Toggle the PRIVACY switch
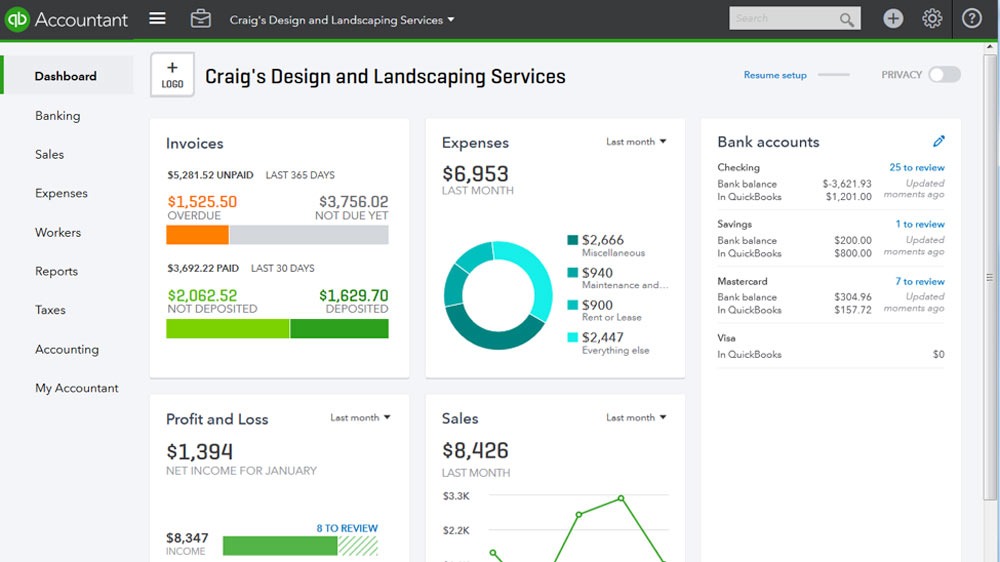This screenshot has height=562, width=1000. pos(945,75)
